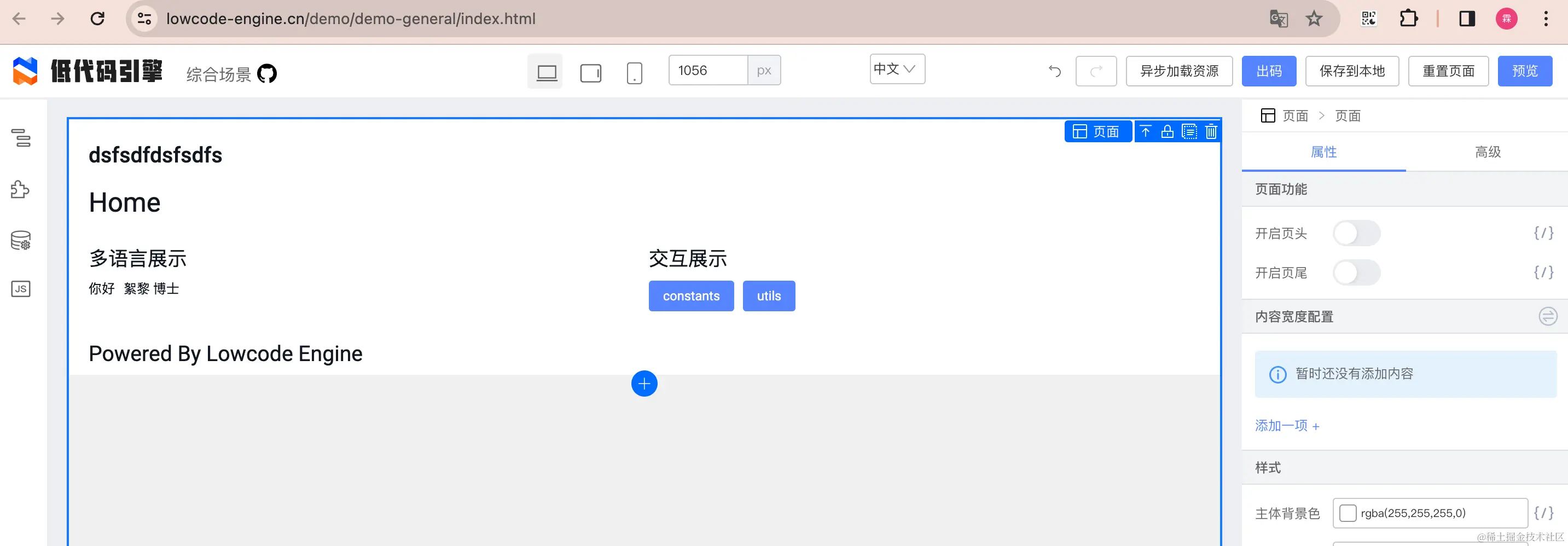Image resolution: width=1568 pixels, height=546 pixels.
Task: Open the GitHub repository icon
Action: (x=266, y=74)
